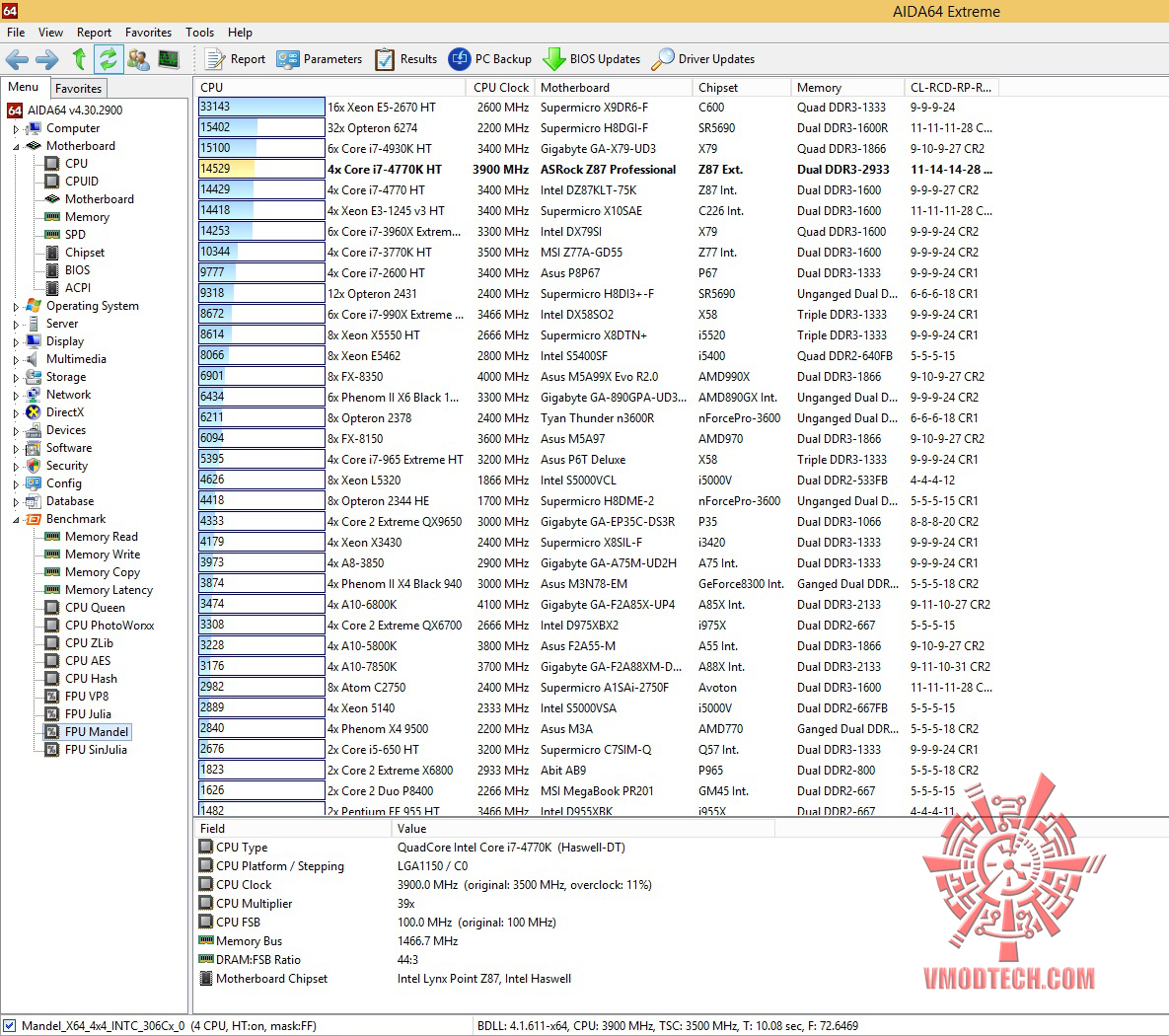Image resolution: width=1169 pixels, height=1036 pixels.
Task: Open the File menu
Action: 16,33
